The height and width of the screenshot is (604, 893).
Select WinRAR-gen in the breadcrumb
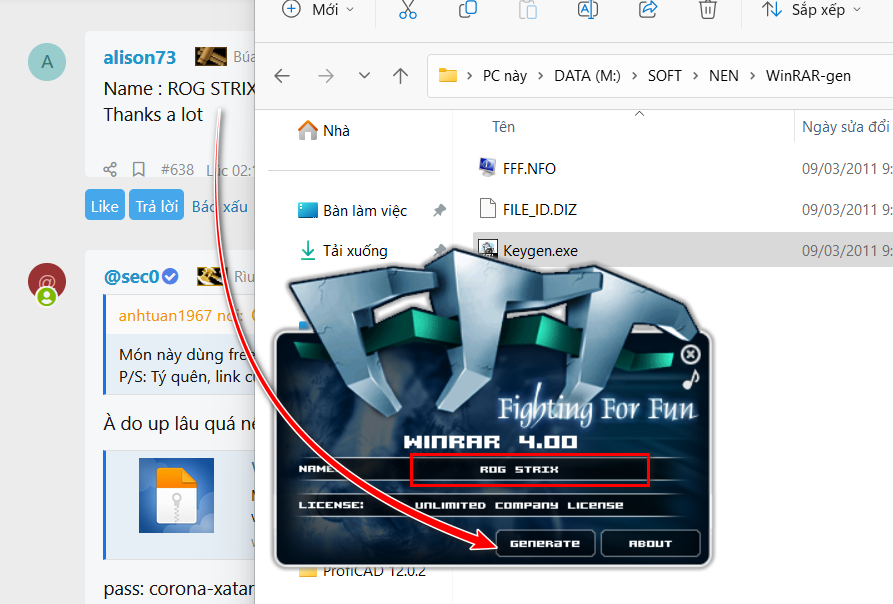[808, 76]
